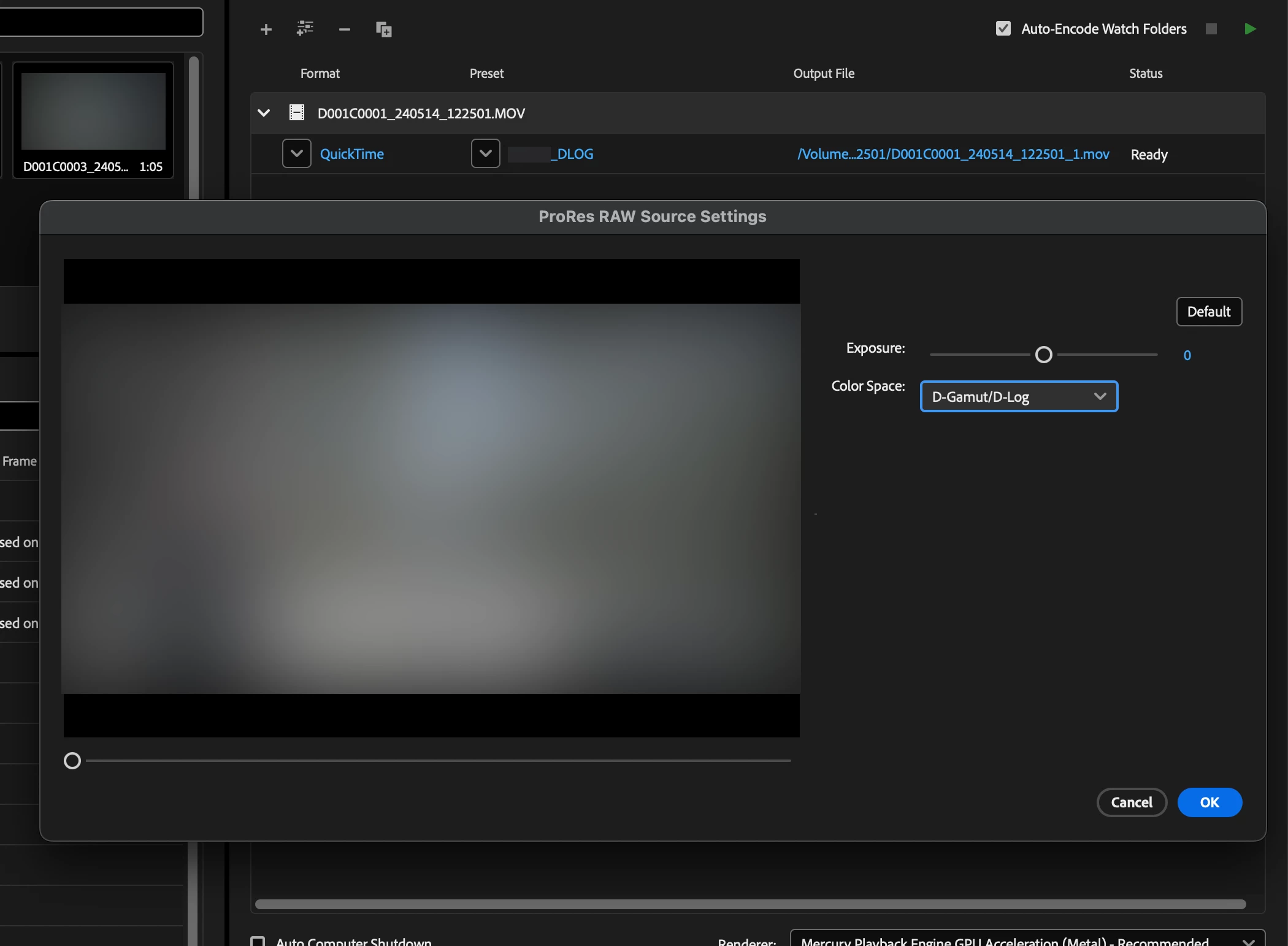Click the Duplicate queue item icon
Screen dimensions: 1288x946
[384, 29]
